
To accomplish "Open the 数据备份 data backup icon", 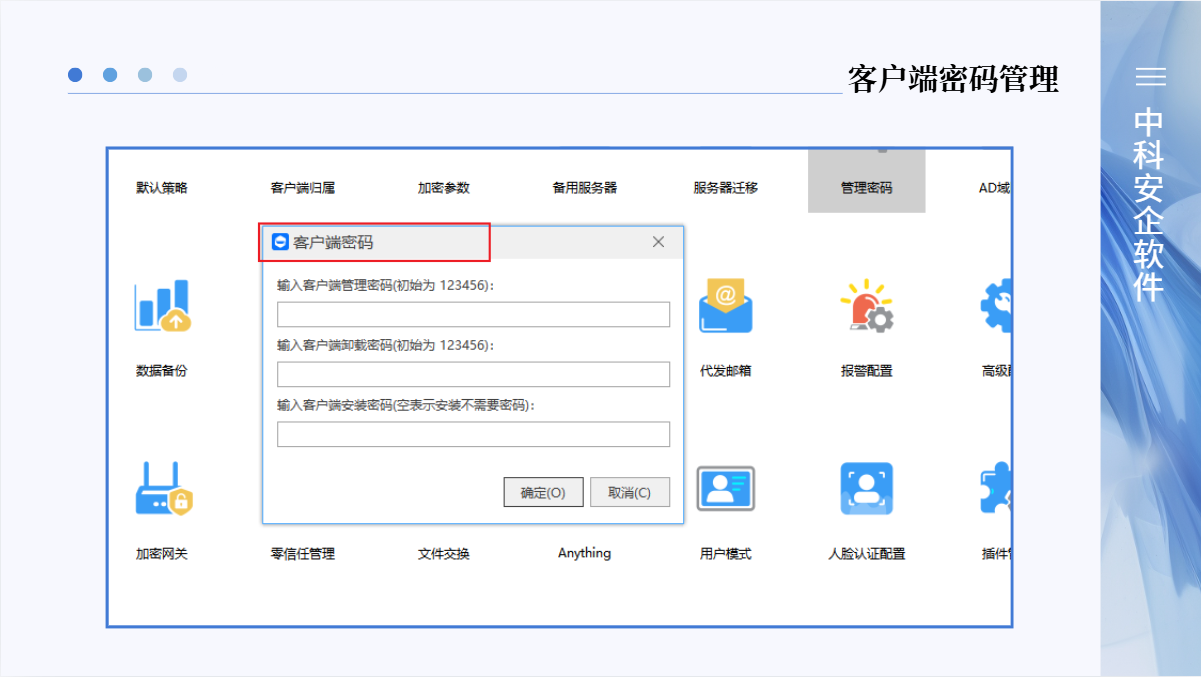I will pyautogui.click(x=162, y=307).
